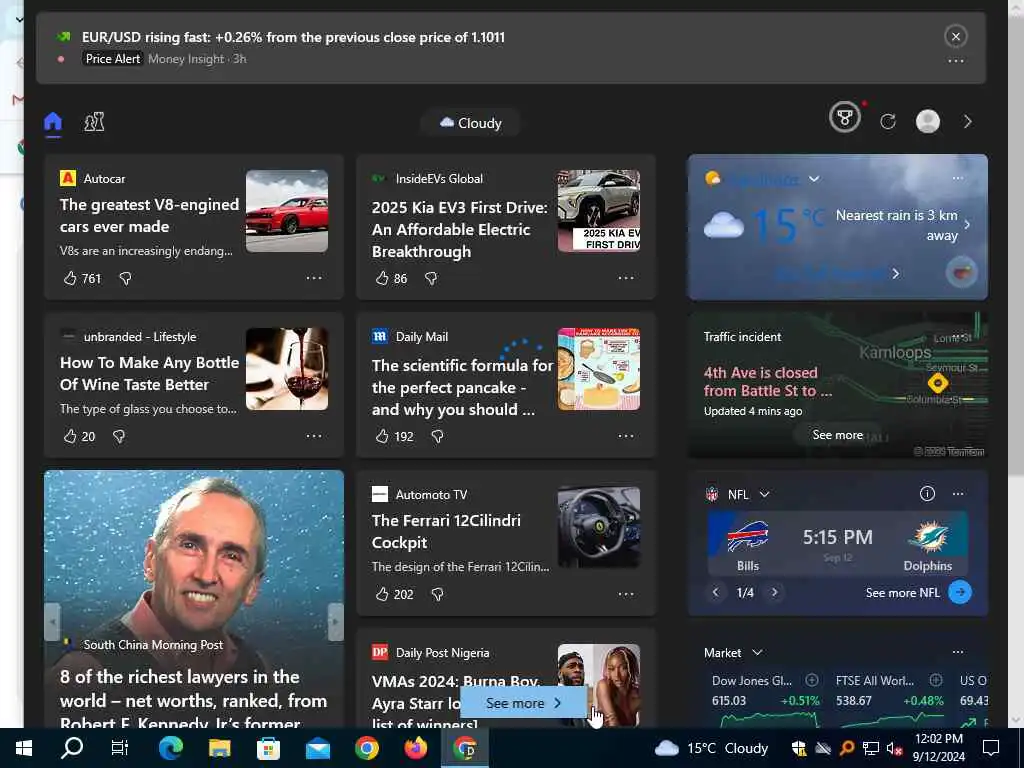This screenshot has width=1024, height=768.
Task: Click the Cloudy weather pill
Action: click(471, 123)
